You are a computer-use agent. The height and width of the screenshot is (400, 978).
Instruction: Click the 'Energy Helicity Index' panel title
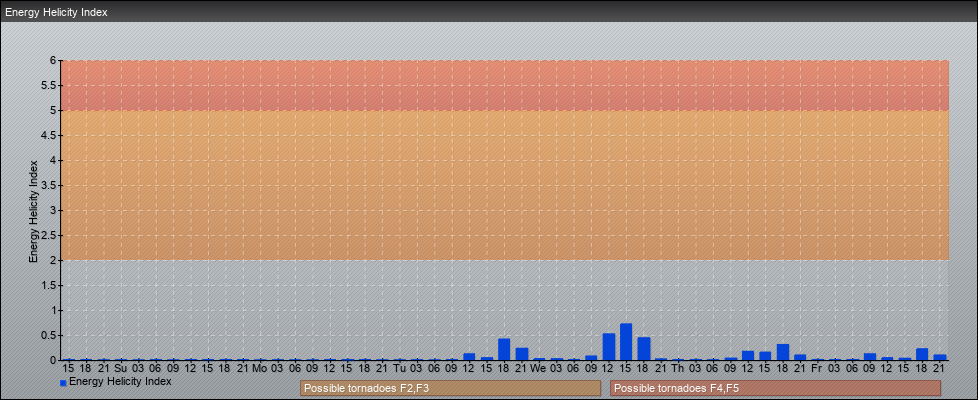(56, 12)
